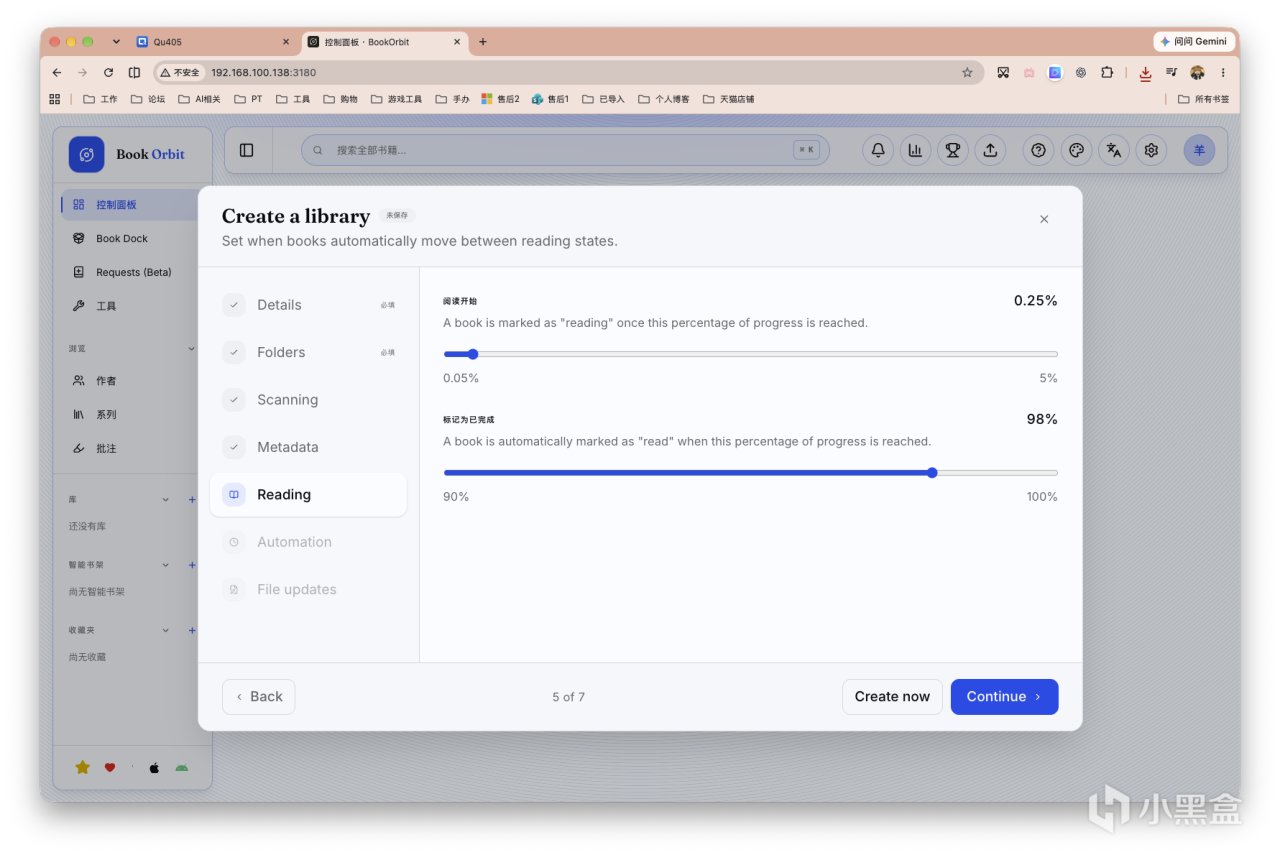Screen dimensions: 1280x855
Task: Collapse the 收藏夹 section chevron
Action: click(x=166, y=631)
